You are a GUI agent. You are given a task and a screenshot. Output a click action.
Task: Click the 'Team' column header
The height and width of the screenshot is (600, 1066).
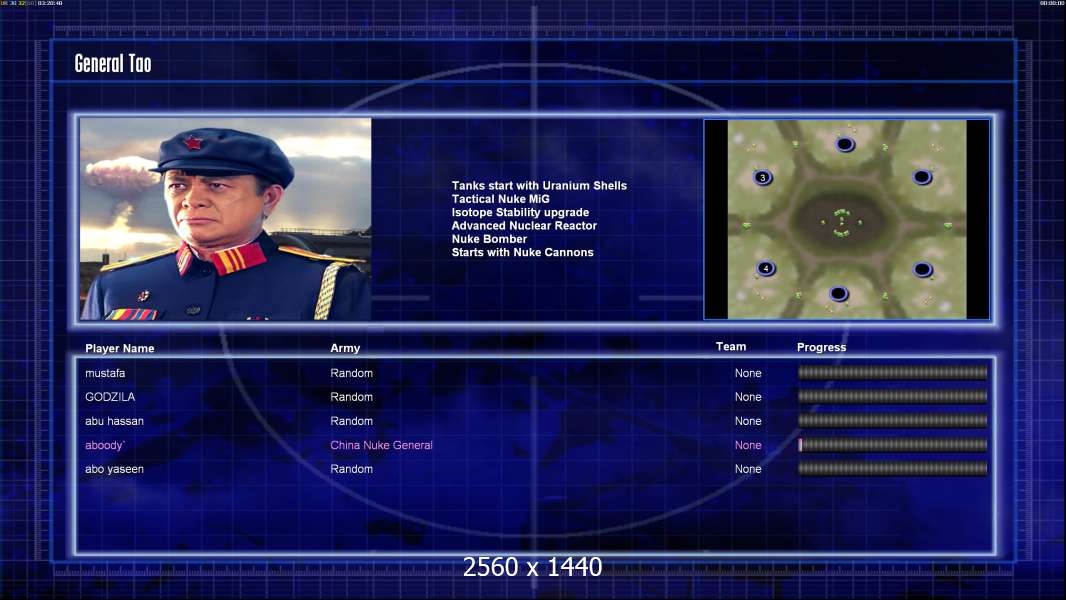(731, 347)
